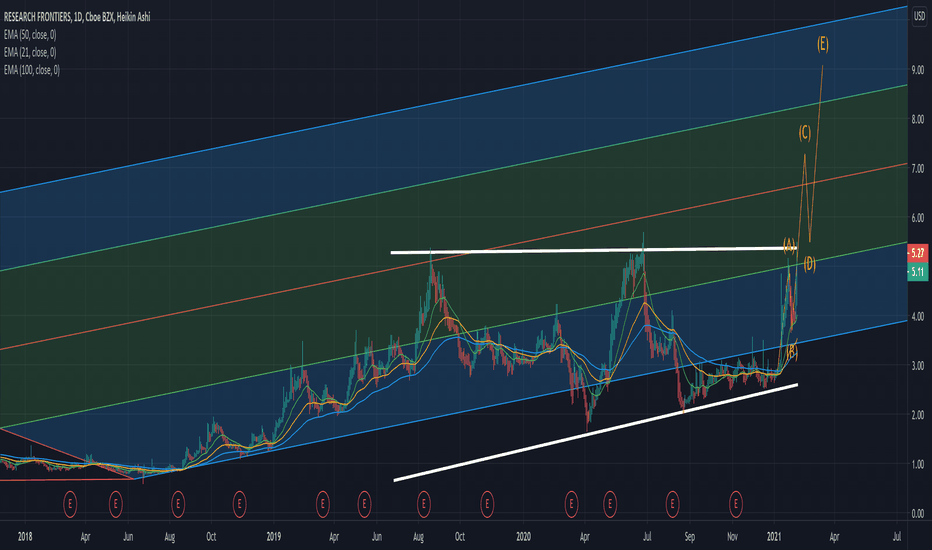Click the Jul label at far right

(897, 536)
